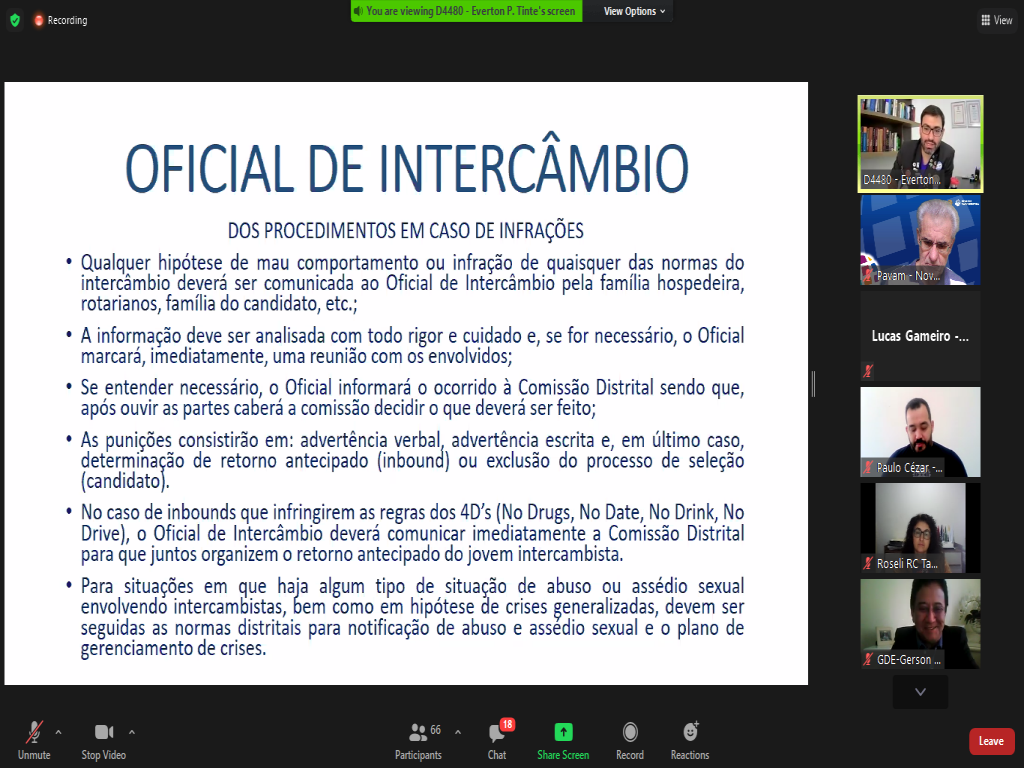Screen dimensions: 1024x768
Task: Select Paulo Cézar's video thumbnail
Action: [920, 431]
